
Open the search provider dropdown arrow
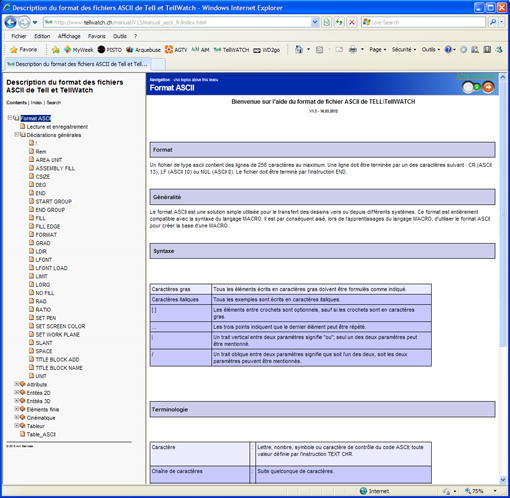tap(501, 22)
